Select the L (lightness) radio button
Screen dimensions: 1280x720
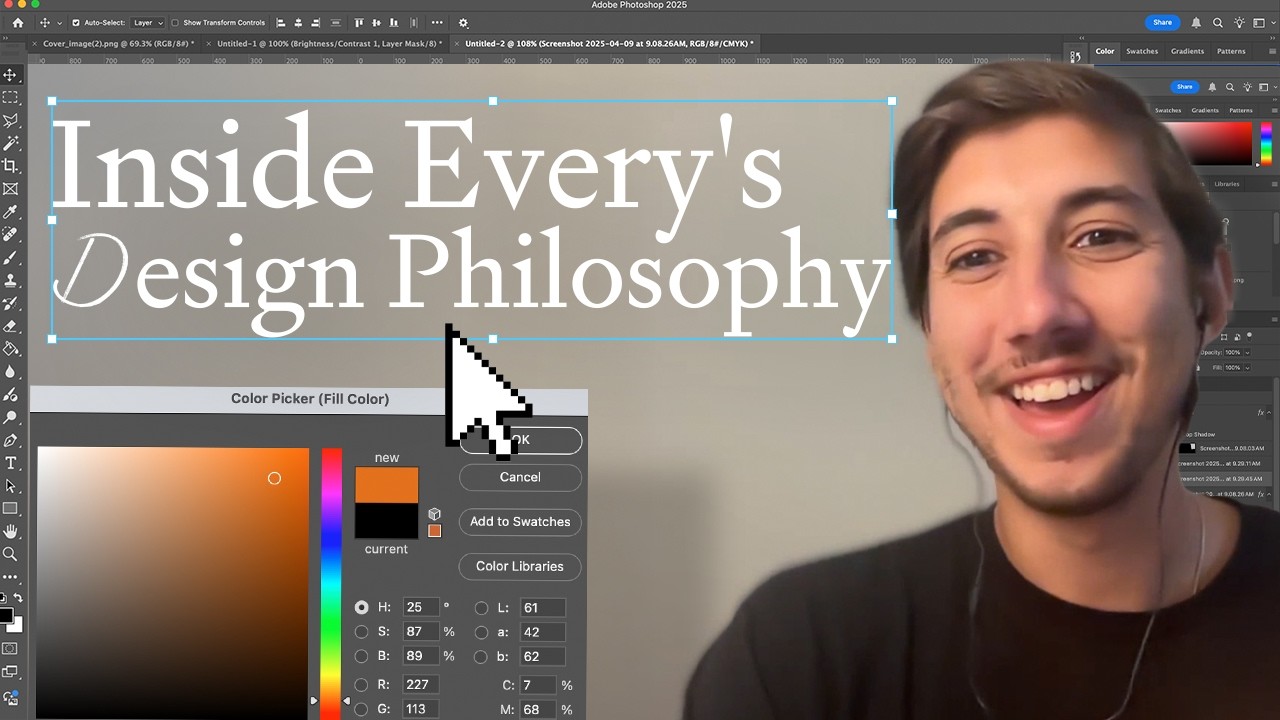(481, 607)
